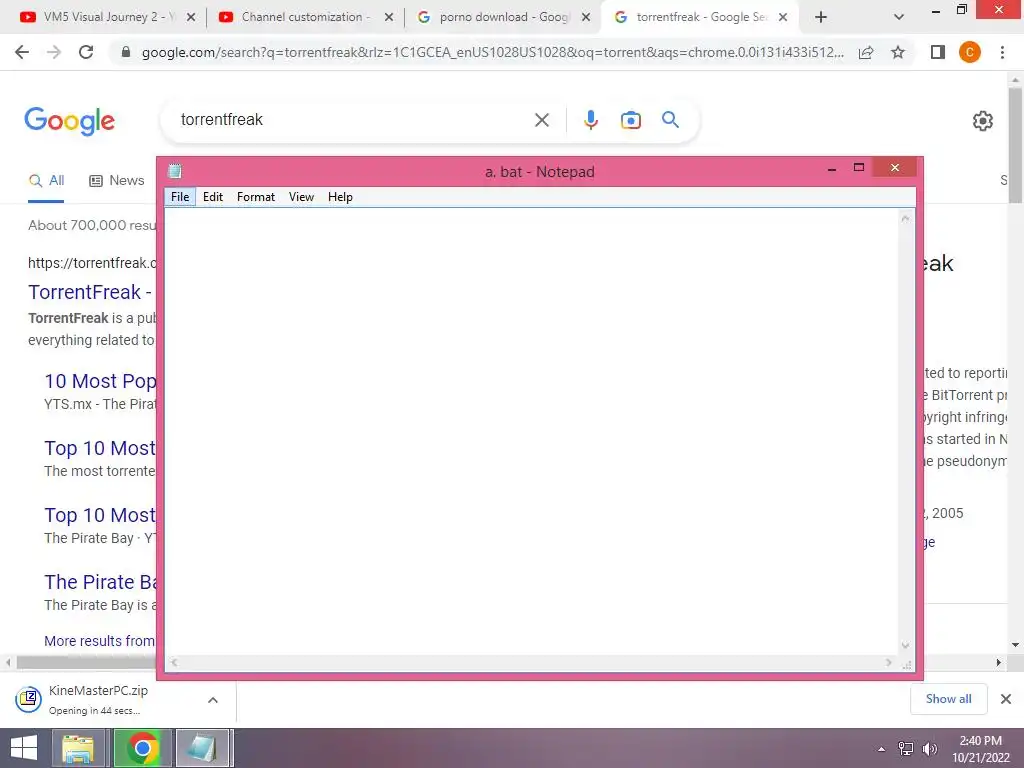The height and width of the screenshot is (768, 1024).
Task: Click Notepad taskbar icon
Action: coord(202,748)
